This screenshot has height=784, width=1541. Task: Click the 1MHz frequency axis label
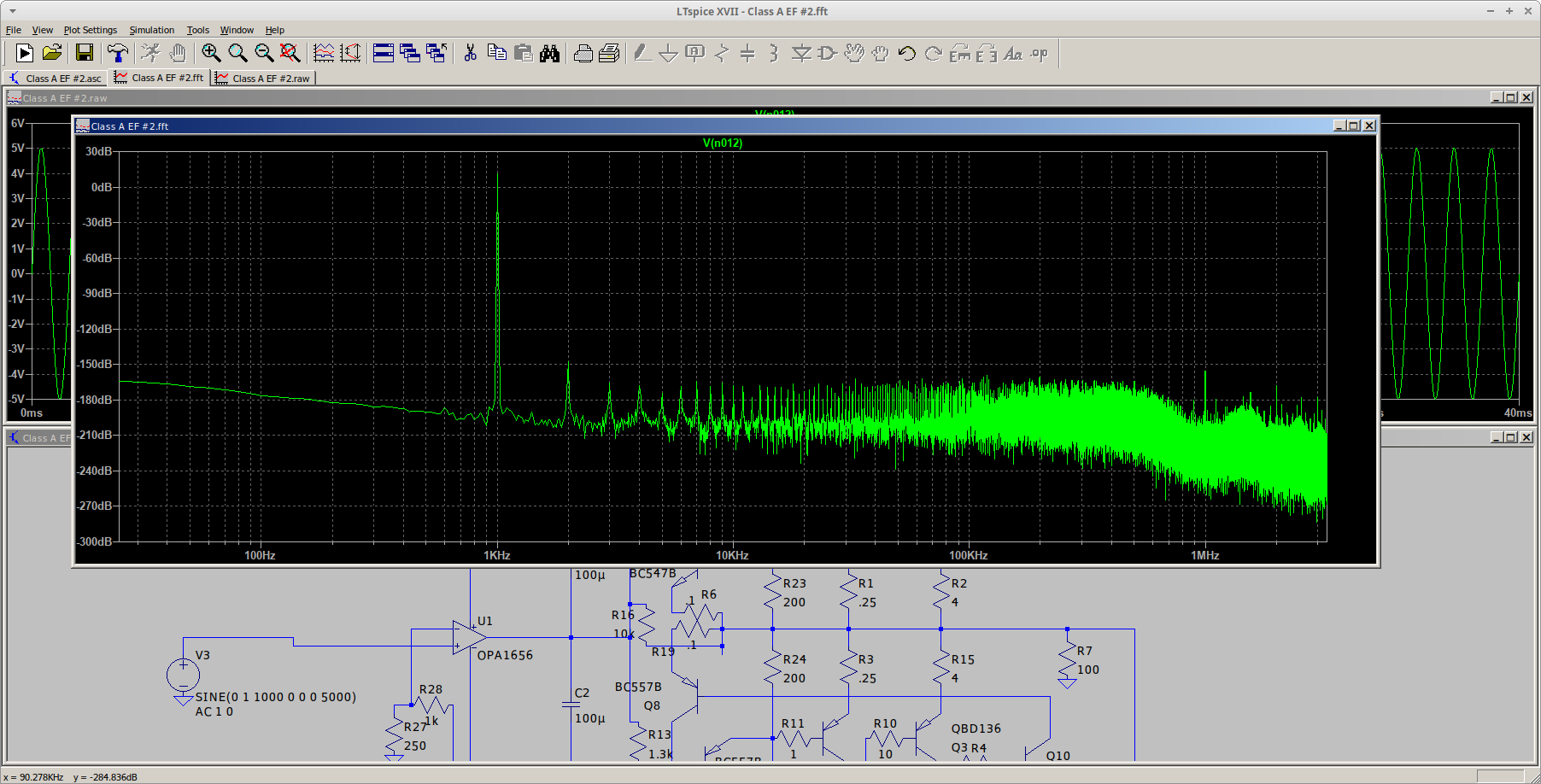pyautogui.click(x=1205, y=555)
